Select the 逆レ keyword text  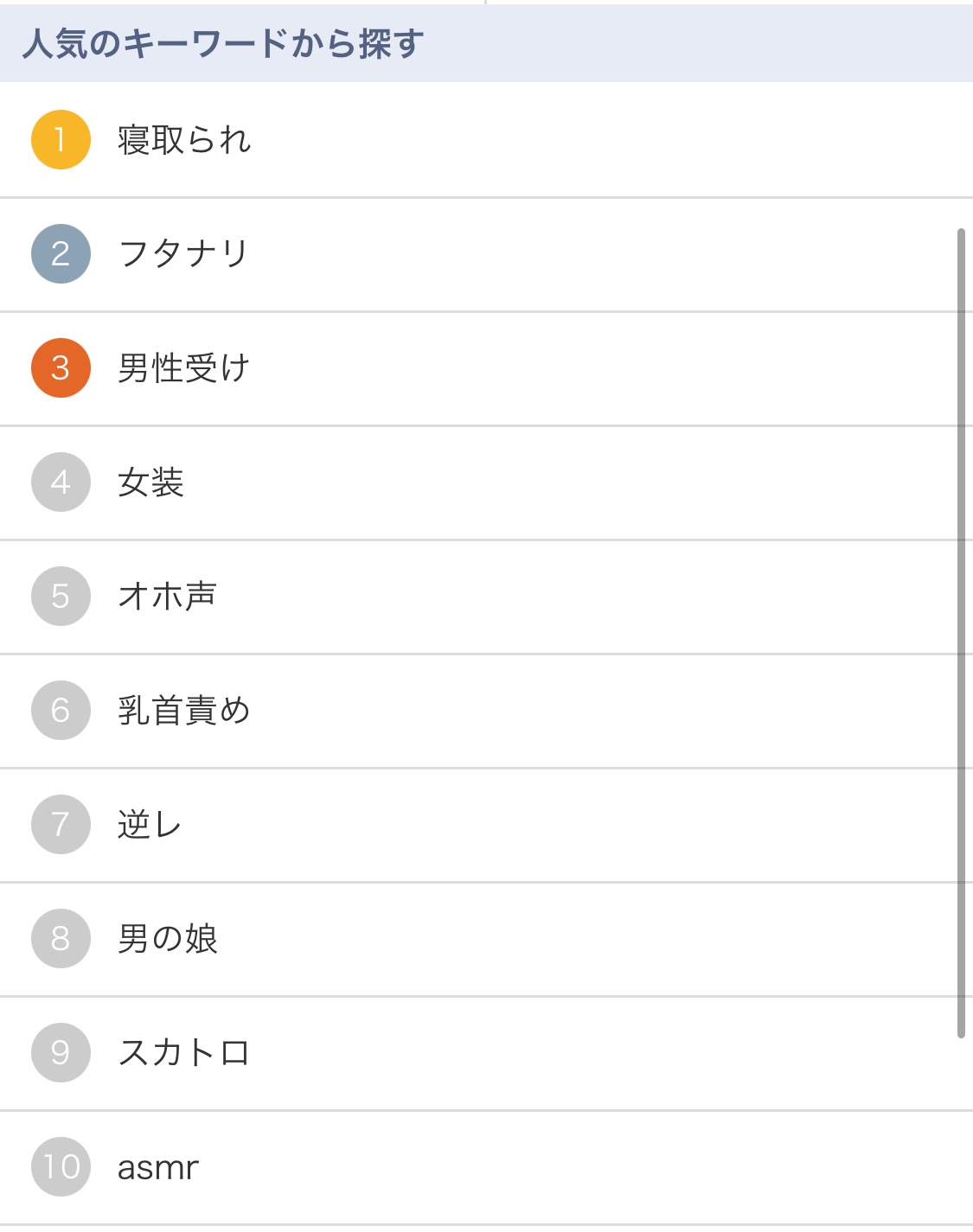point(150,825)
